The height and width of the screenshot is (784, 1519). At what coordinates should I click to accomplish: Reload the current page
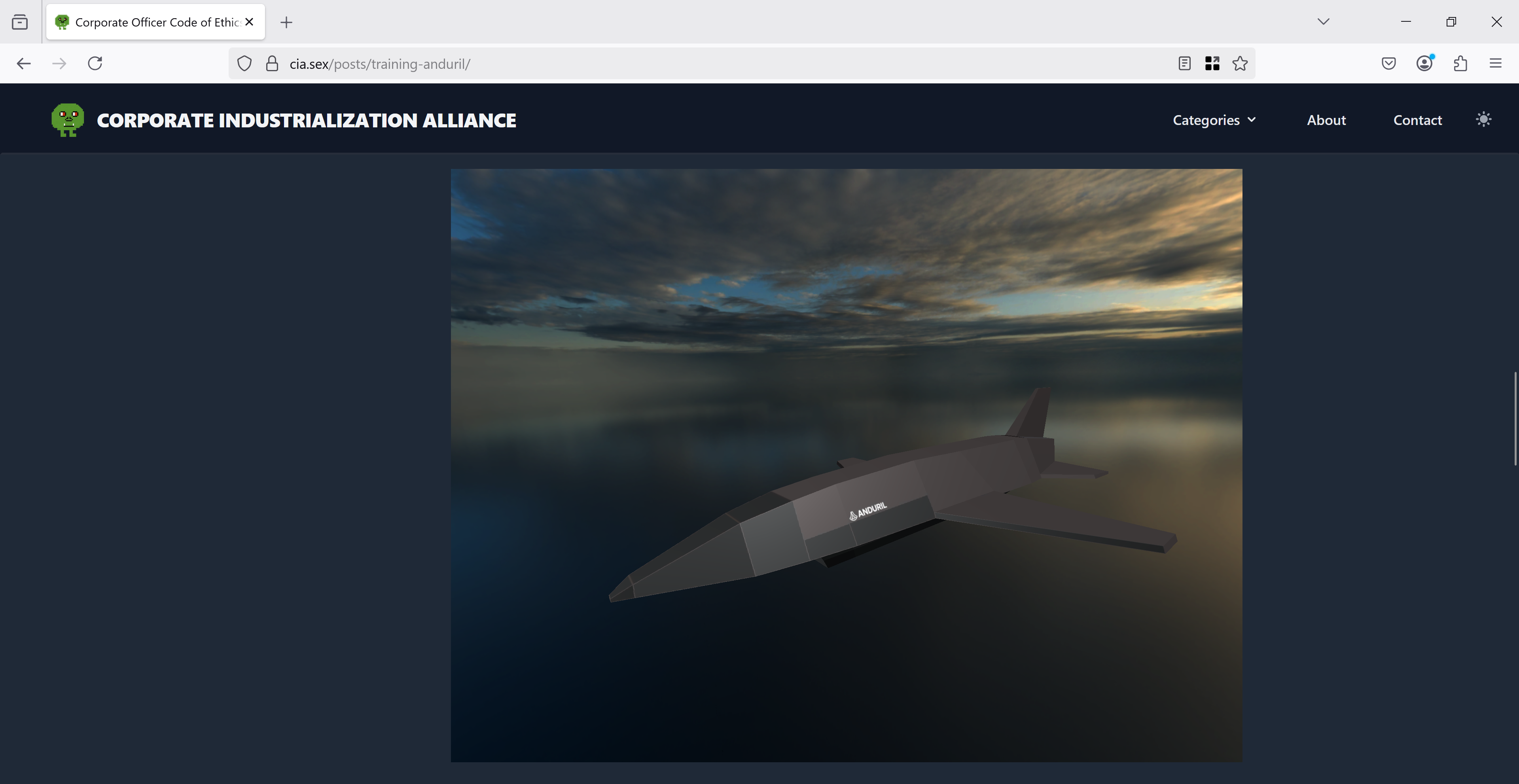95,63
